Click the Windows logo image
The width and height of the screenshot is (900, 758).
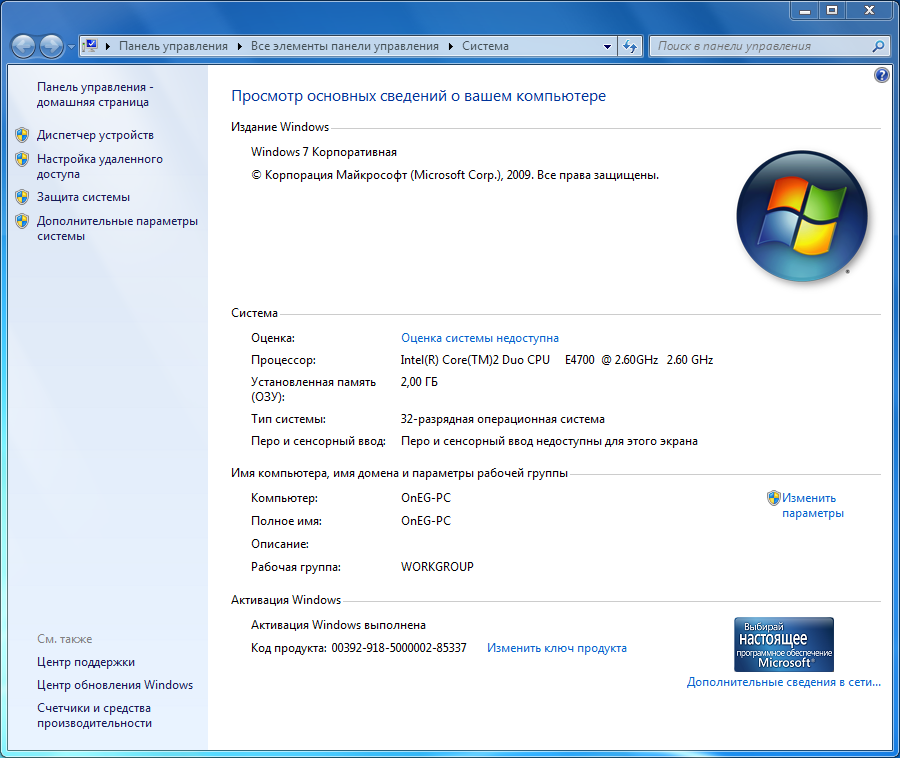pos(802,216)
